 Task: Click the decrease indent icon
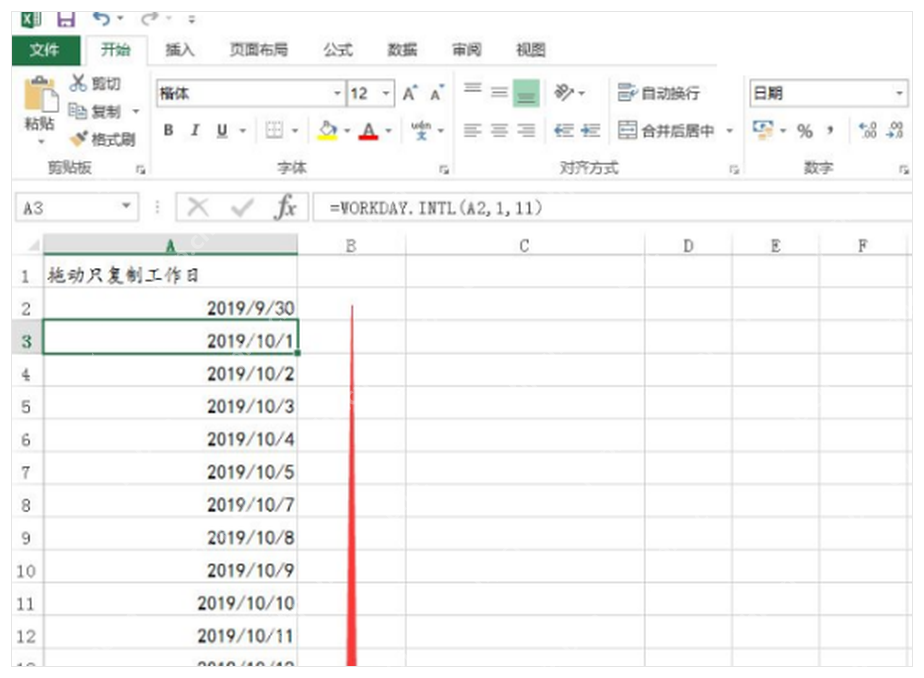tap(564, 130)
